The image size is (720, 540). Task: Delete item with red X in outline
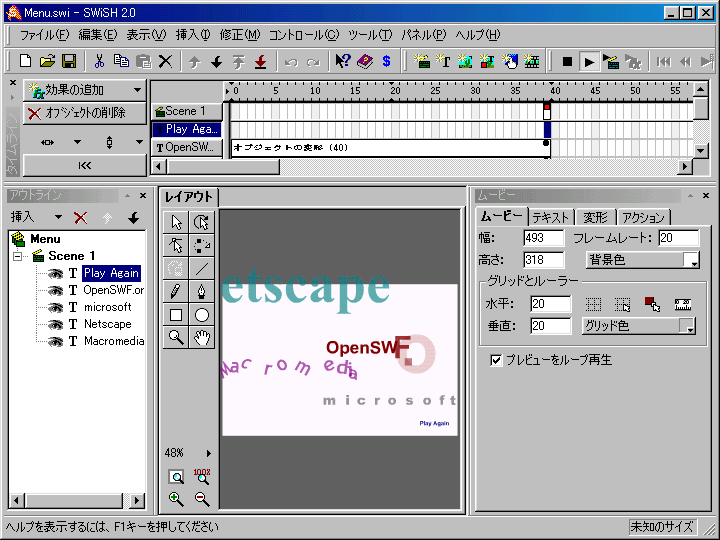(81, 218)
